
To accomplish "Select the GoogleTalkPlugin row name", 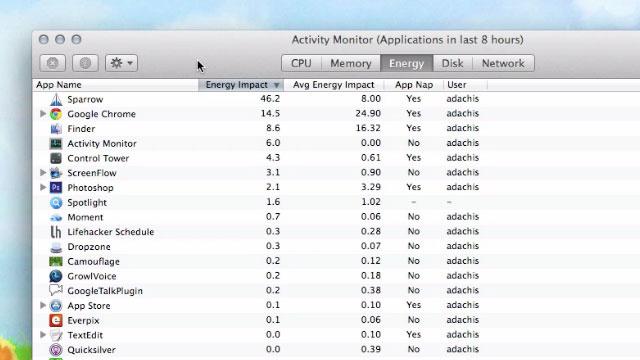I will [105, 291].
